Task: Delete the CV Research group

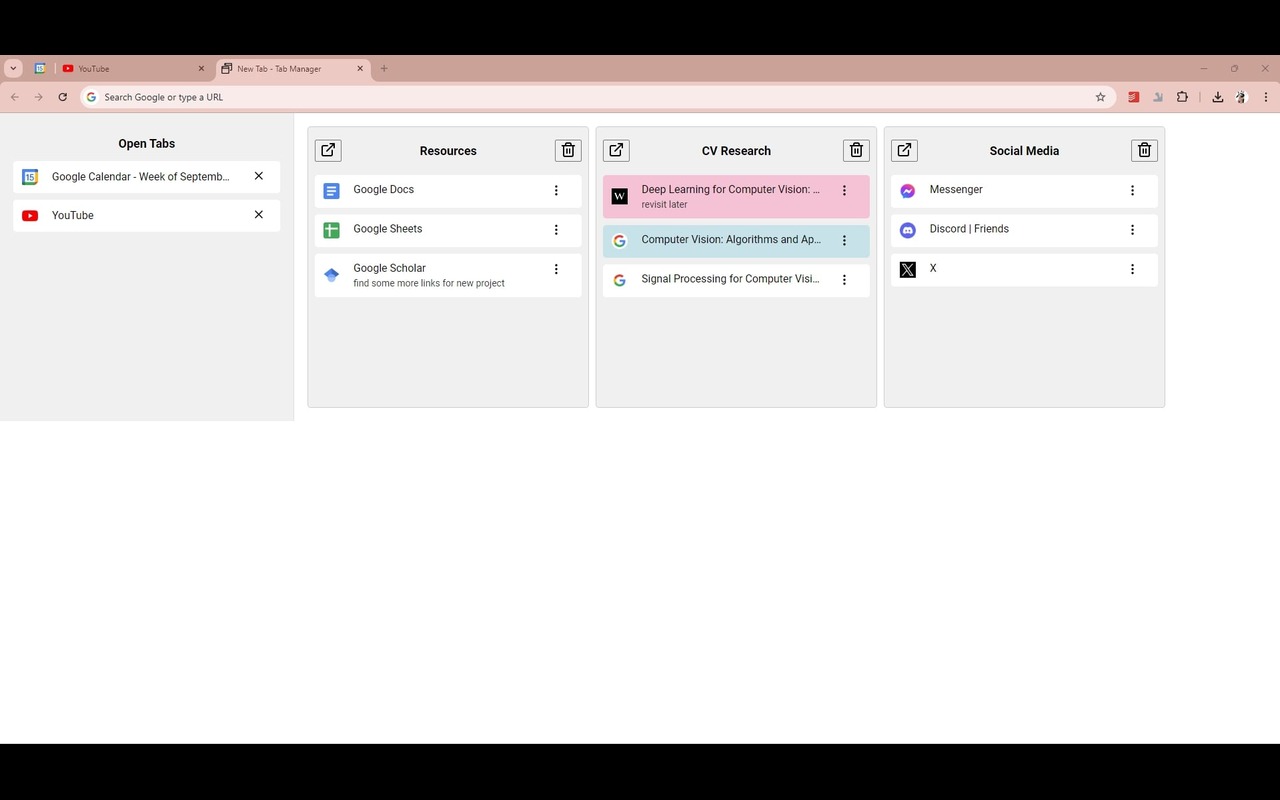Action: (x=856, y=150)
